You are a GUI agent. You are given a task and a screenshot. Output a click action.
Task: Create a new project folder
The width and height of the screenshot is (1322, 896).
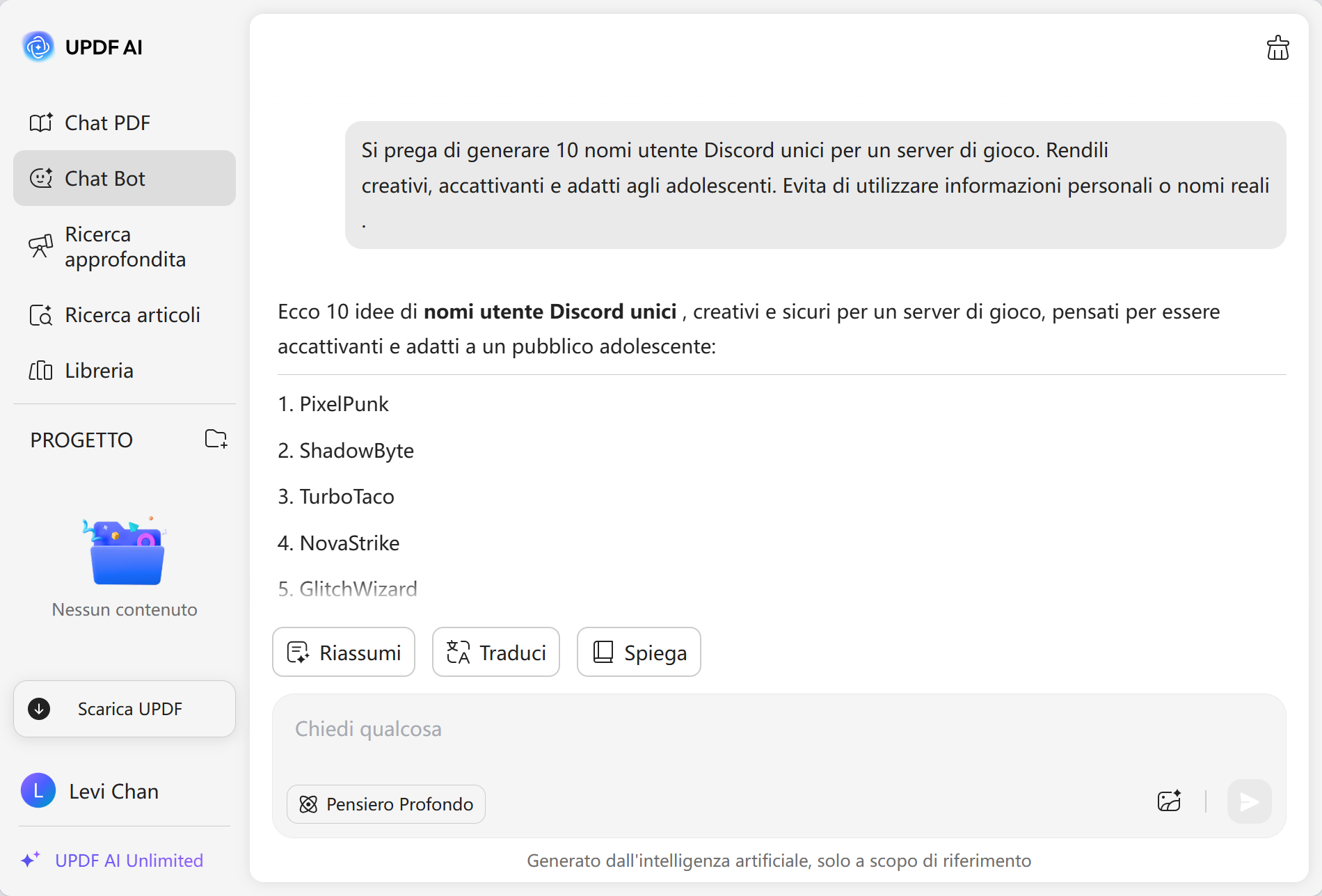coord(216,439)
